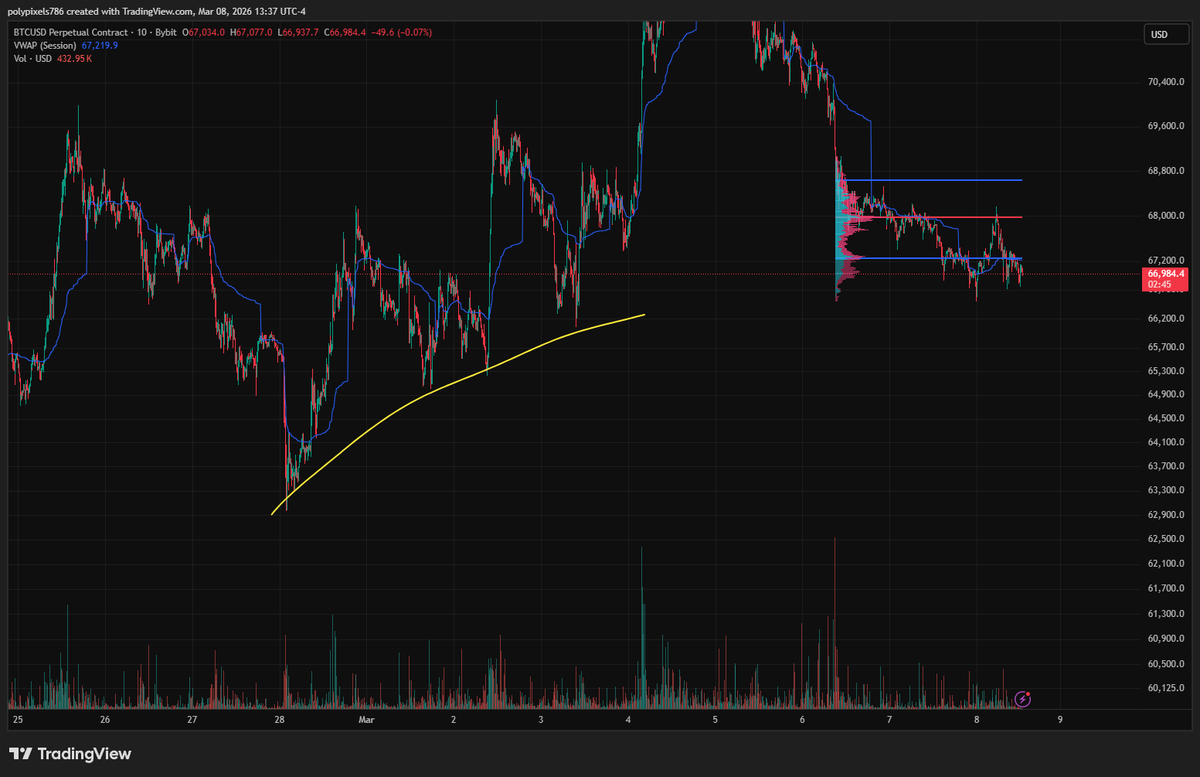This screenshot has height=777, width=1200.
Task: Click date label 2 on the time axis
Action: (x=454, y=719)
